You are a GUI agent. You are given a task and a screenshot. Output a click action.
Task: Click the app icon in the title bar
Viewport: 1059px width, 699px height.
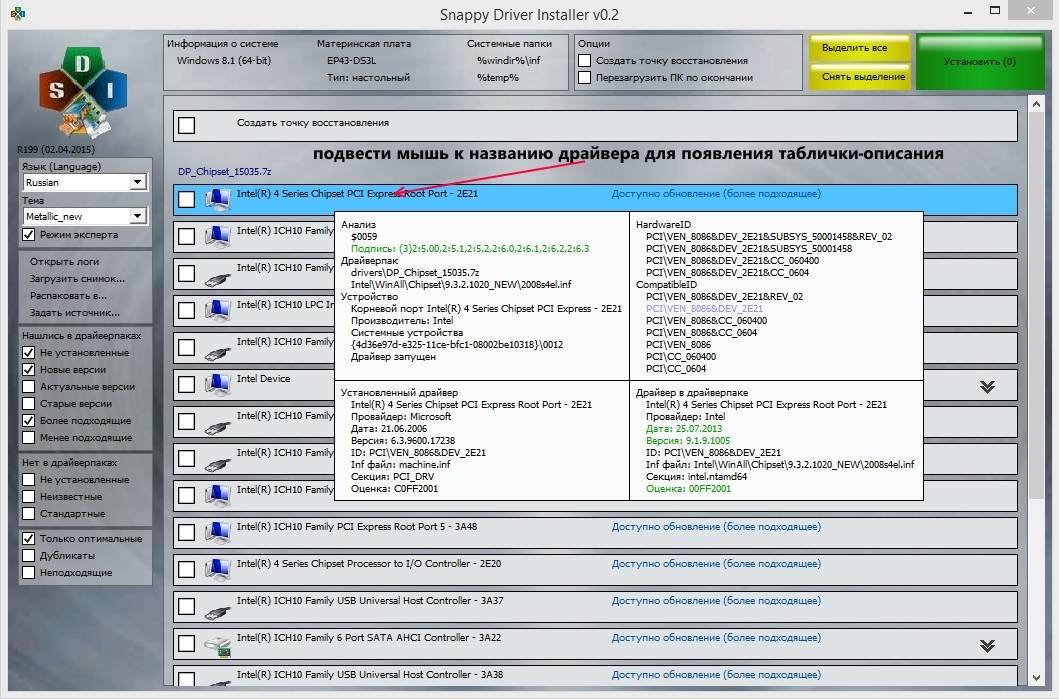(x=18, y=14)
